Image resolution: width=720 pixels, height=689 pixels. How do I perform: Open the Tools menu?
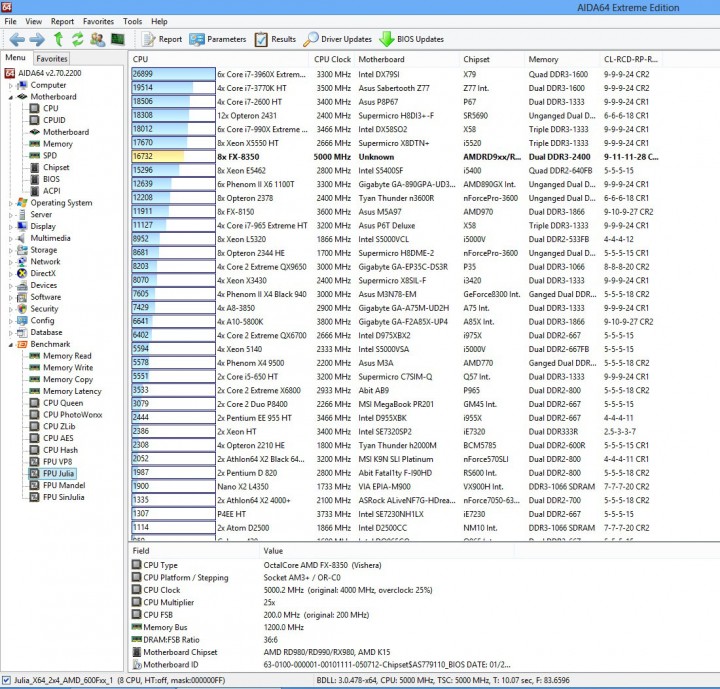point(132,22)
